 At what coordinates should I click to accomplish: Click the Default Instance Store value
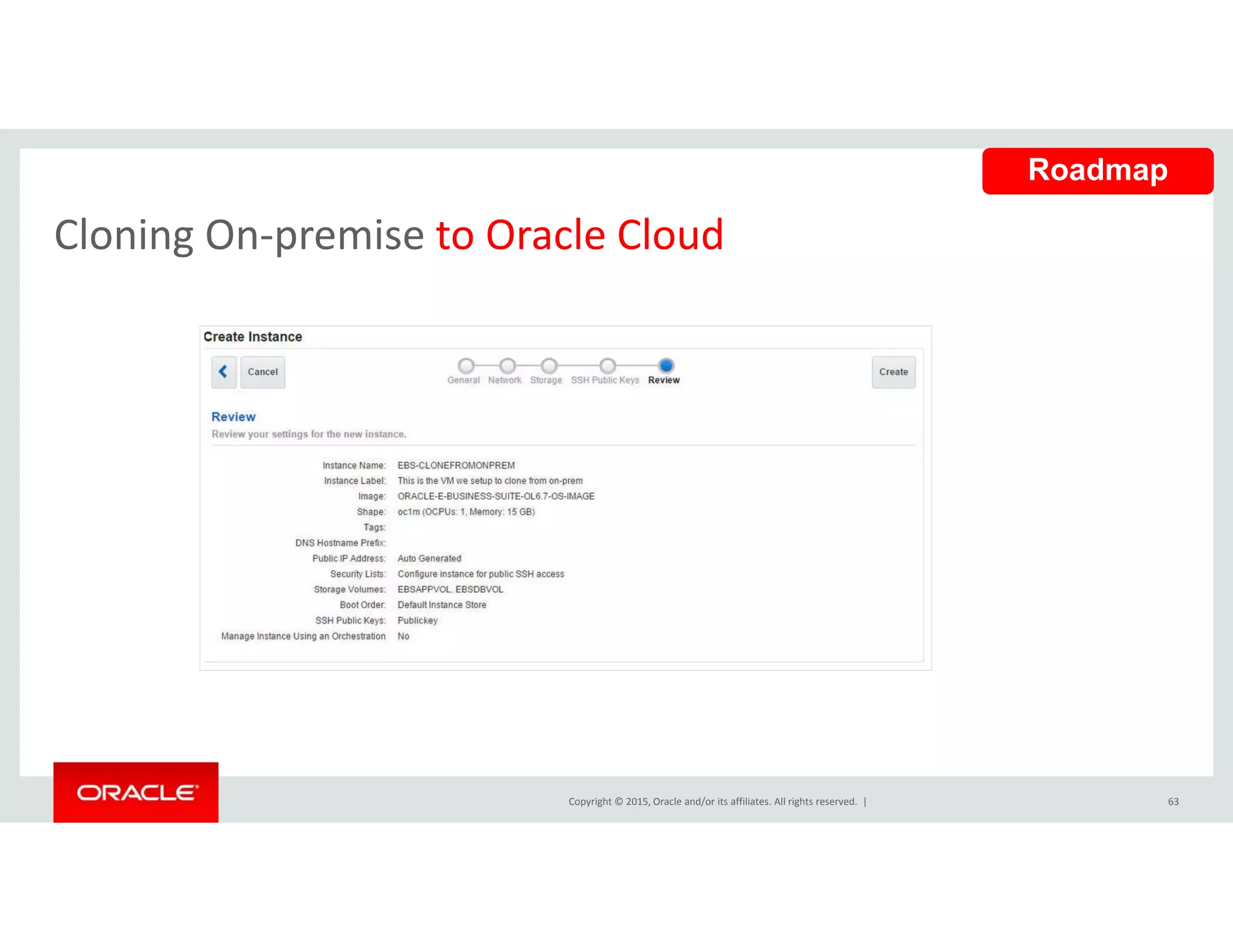click(x=442, y=605)
